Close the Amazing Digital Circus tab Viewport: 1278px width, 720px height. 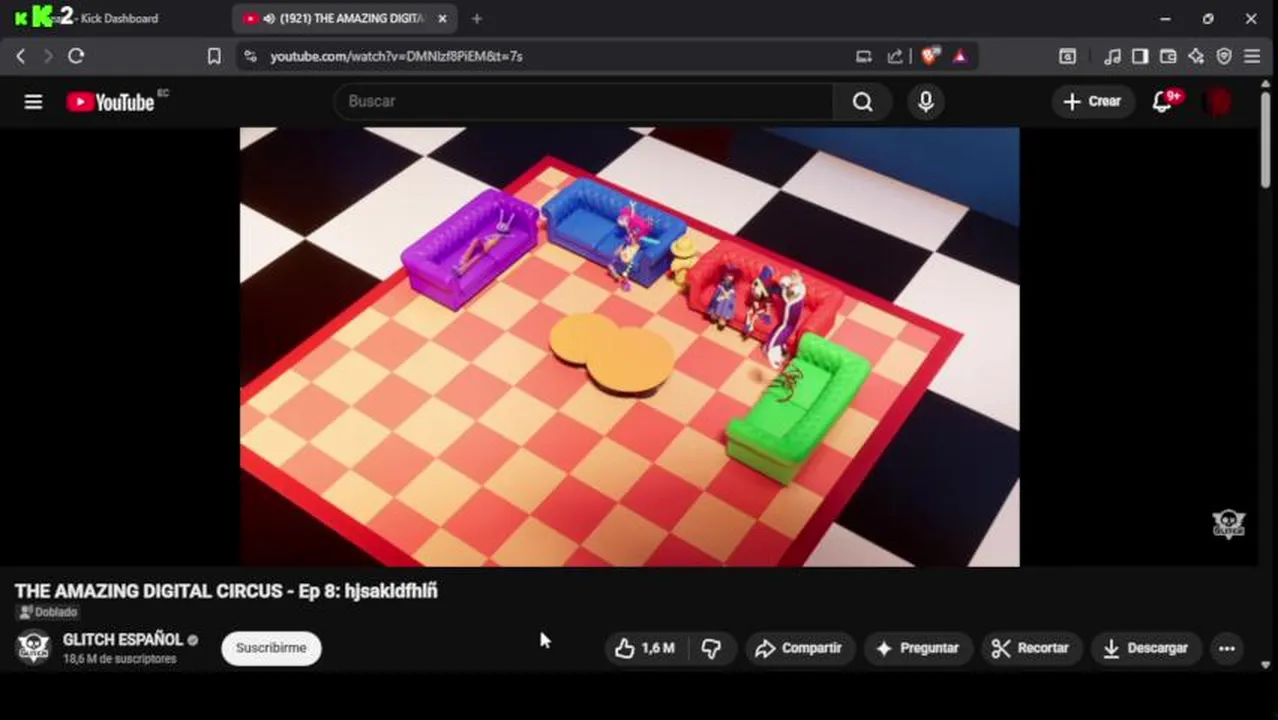442,18
